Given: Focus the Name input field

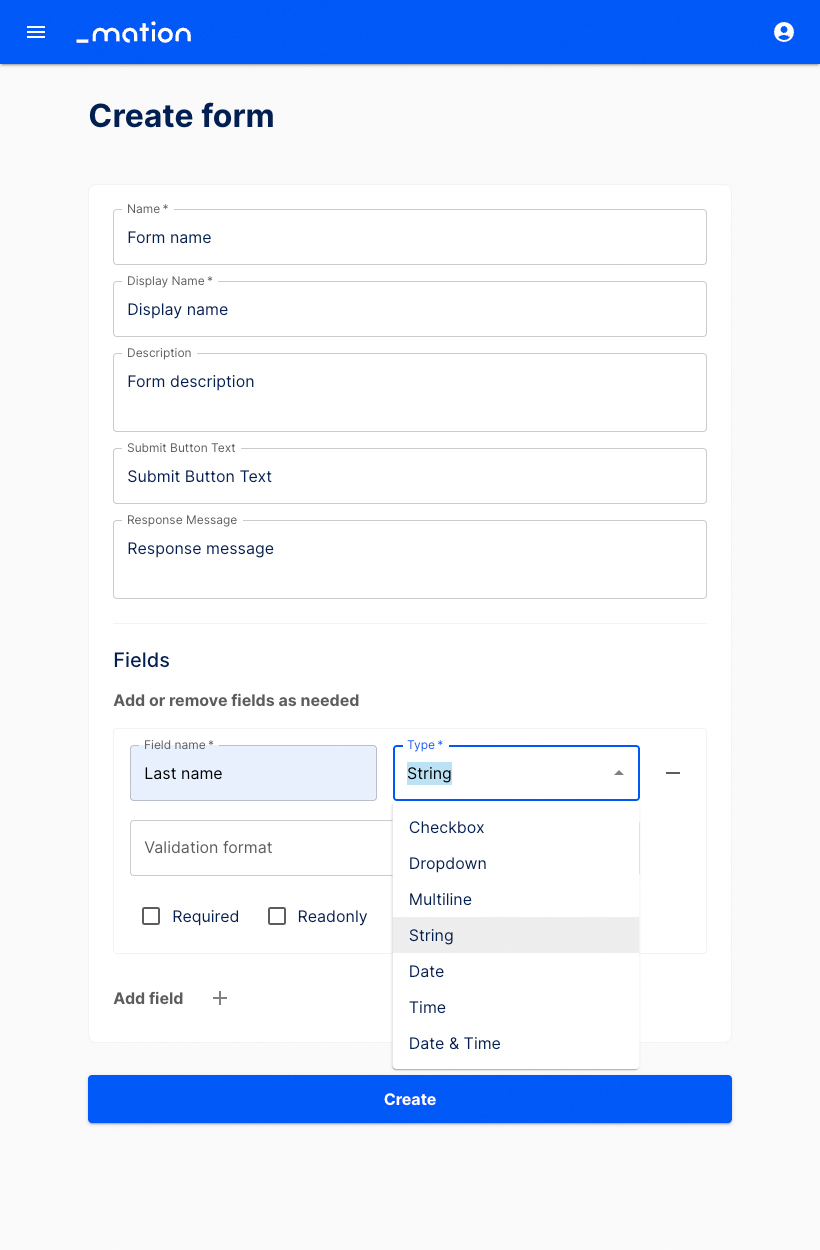Looking at the screenshot, I should (x=410, y=237).
